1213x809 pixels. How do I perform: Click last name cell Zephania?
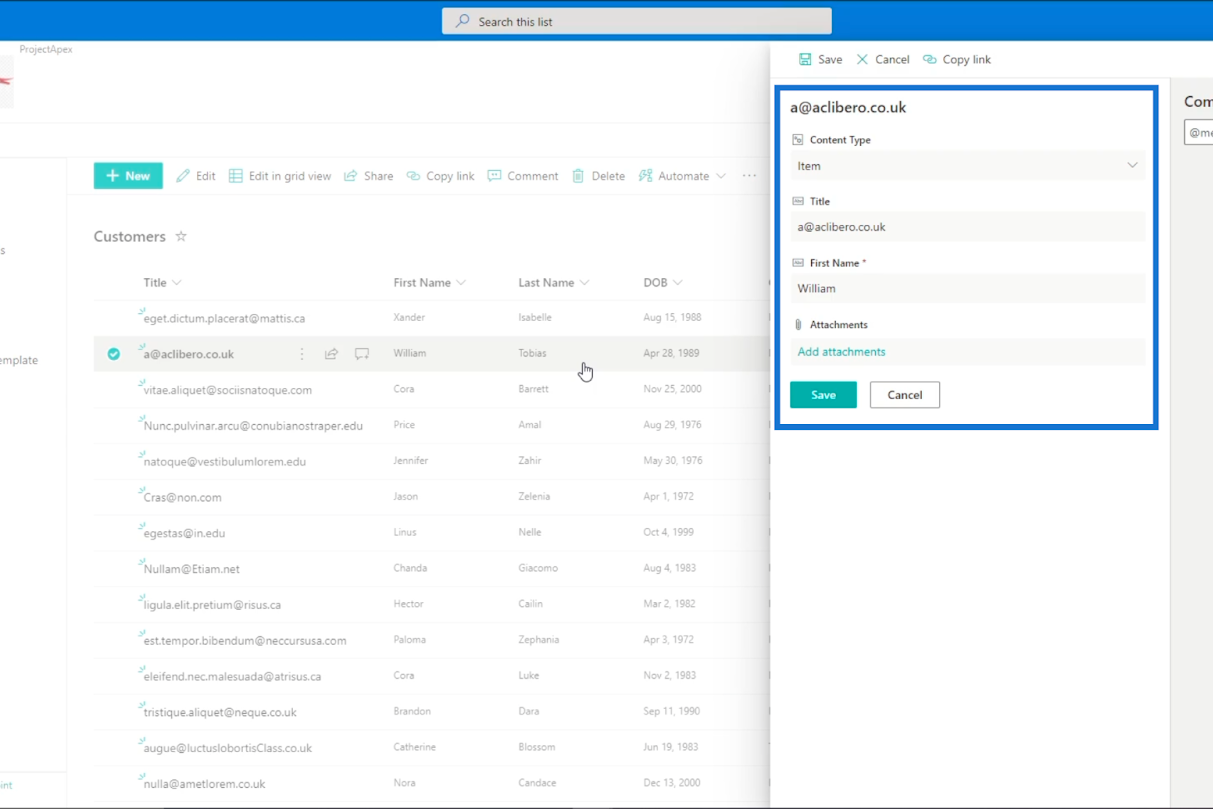[539, 640]
